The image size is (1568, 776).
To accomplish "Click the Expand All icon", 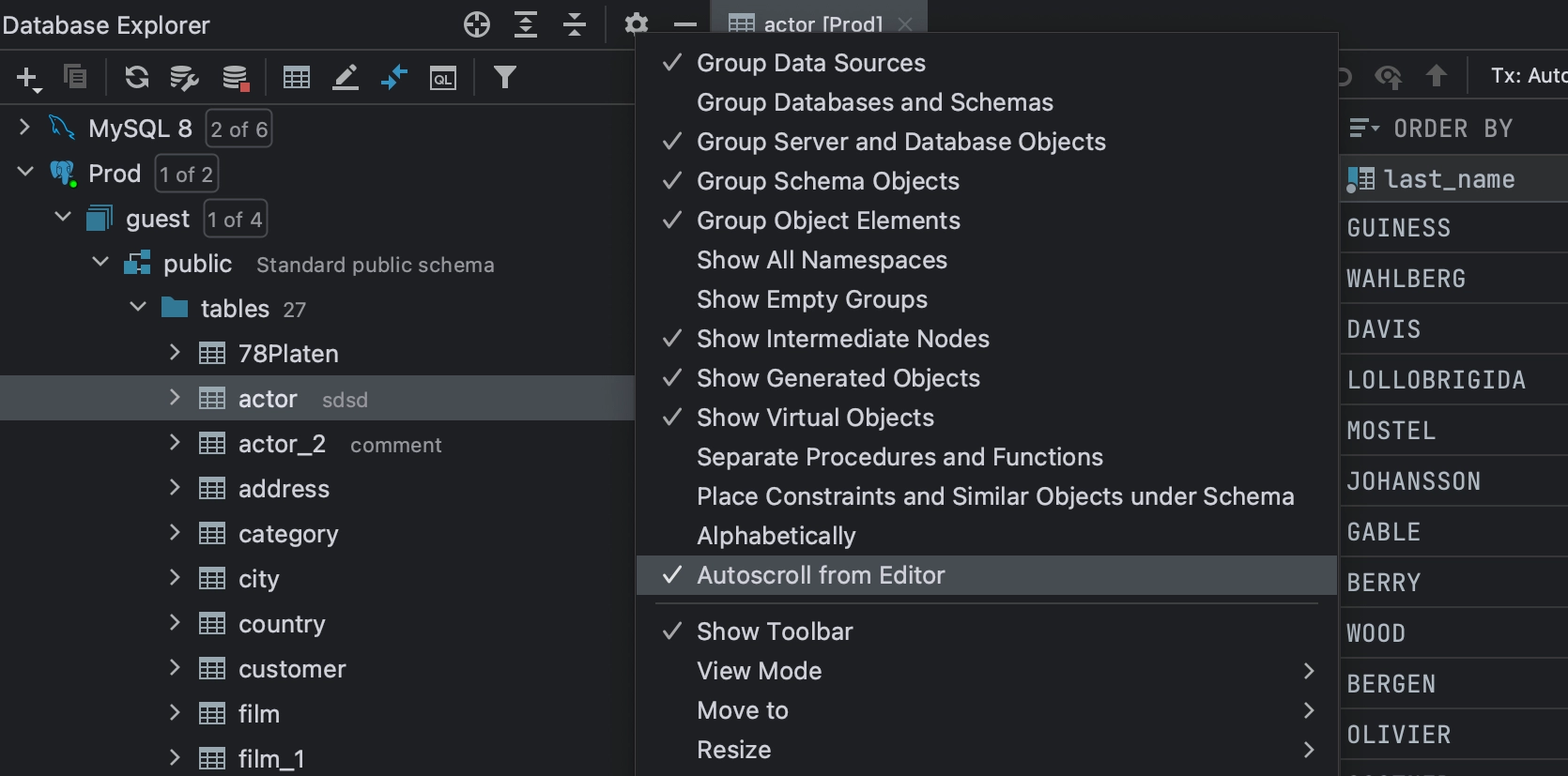I will [x=526, y=24].
